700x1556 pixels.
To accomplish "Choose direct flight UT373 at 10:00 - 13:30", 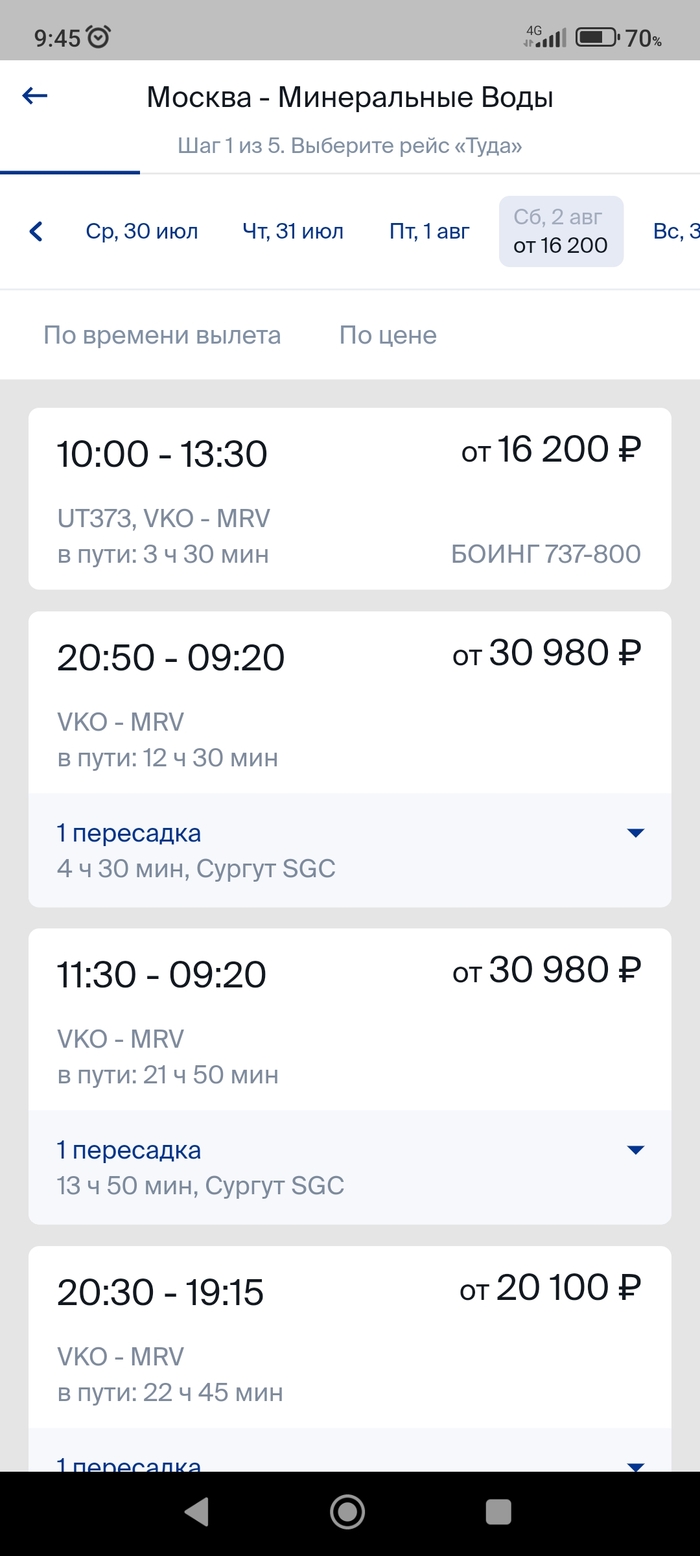I will (x=349, y=498).
